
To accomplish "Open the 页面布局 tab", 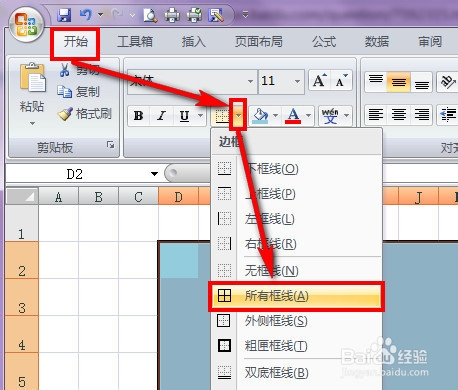I will point(259,42).
